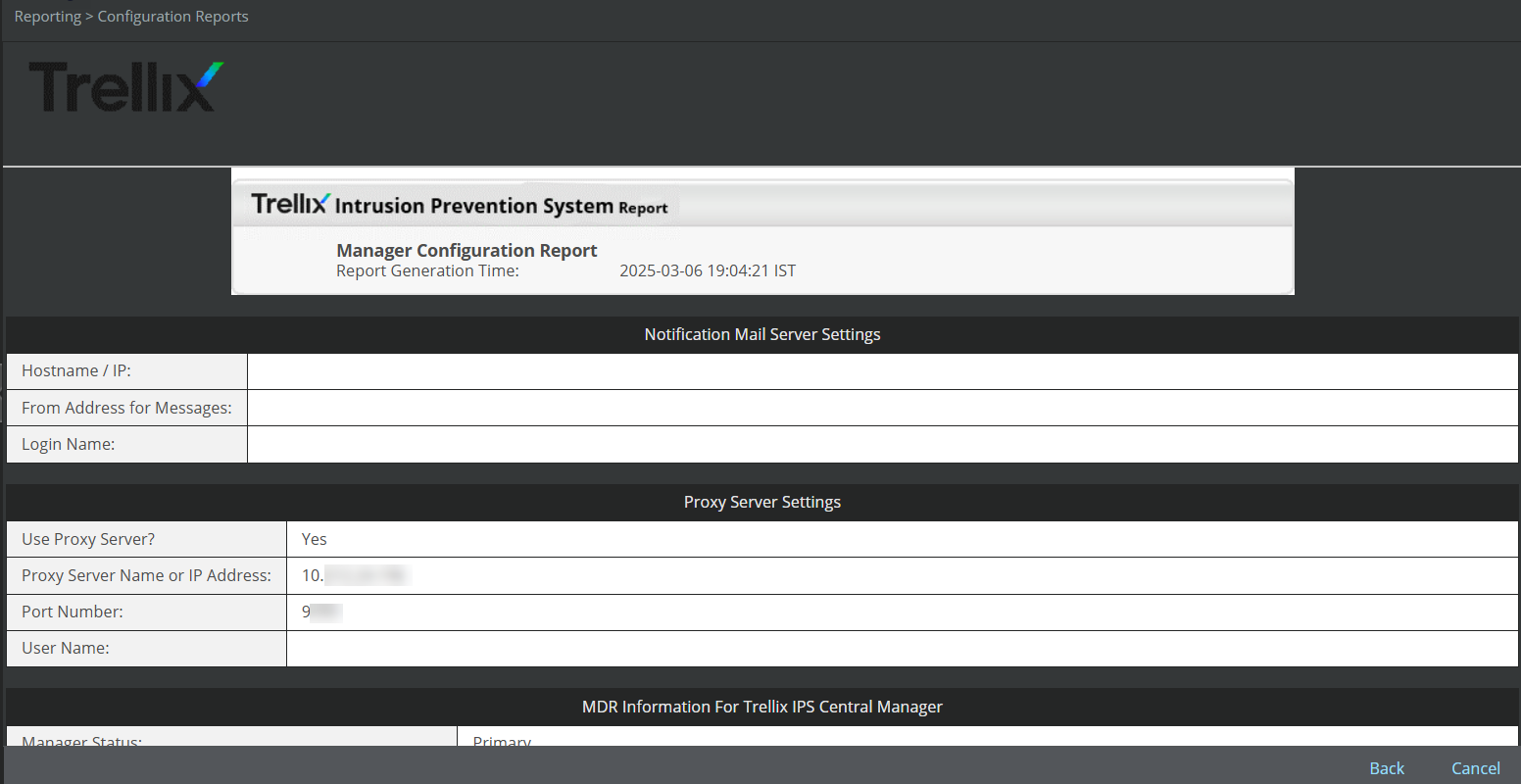Click the Port Number value starting with 9
1521x784 pixels.
pyautogui.click(x=321, y=612)
